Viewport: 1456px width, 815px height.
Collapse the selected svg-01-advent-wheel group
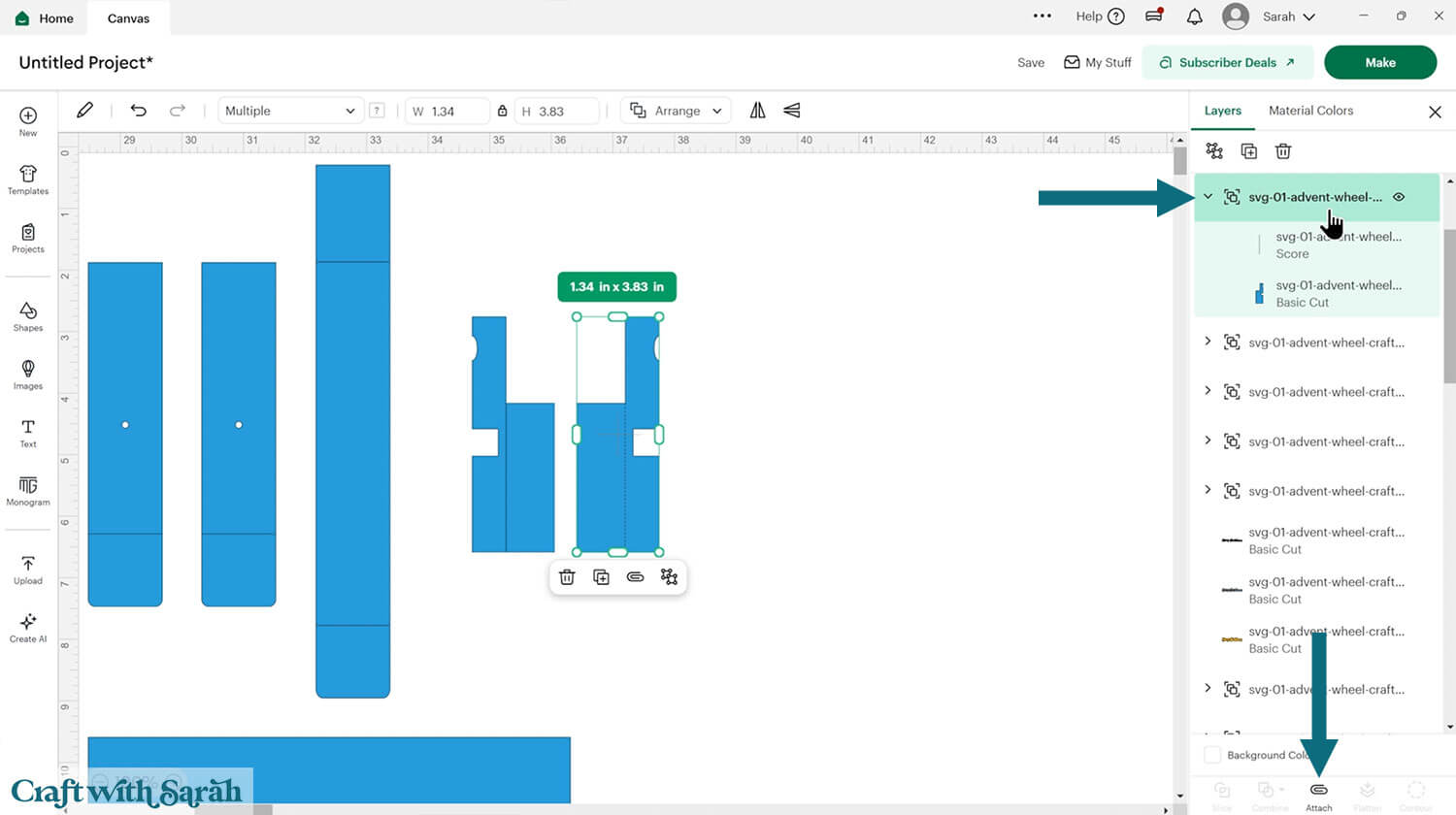point(1208,197)
